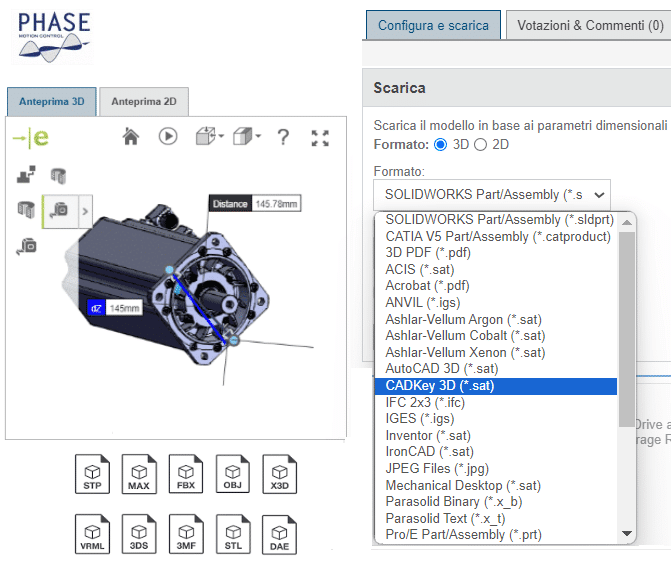Click the format list scrollbar thumb
Image resolution: width=671 pixels, height=565 pixels.
pyautogui.click(x=627, y=329)
